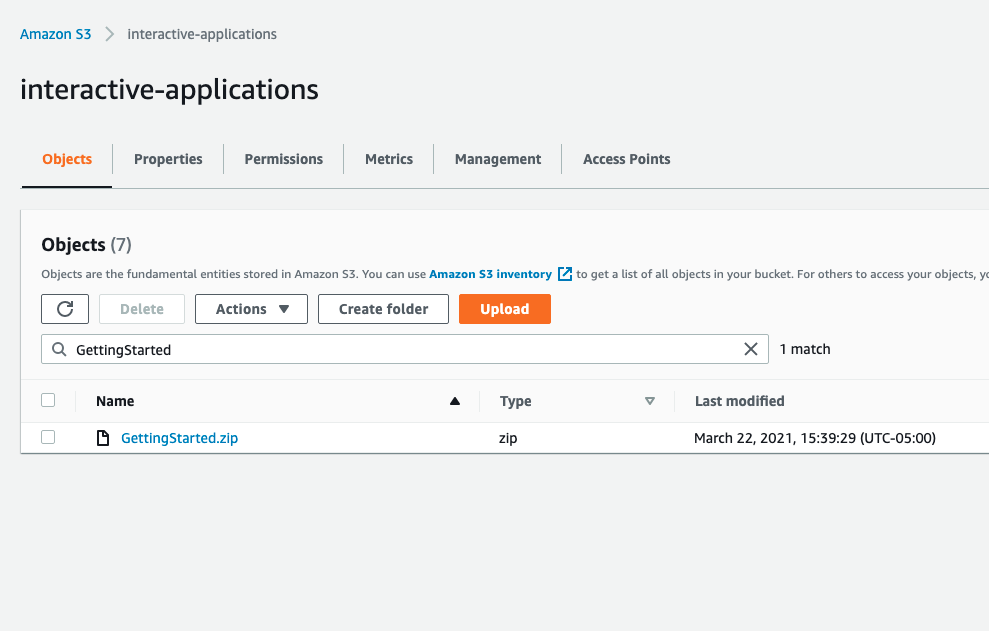This screenshot has width=989, height=631.
Task: Click the Name column header
Action: coord(115,401)
